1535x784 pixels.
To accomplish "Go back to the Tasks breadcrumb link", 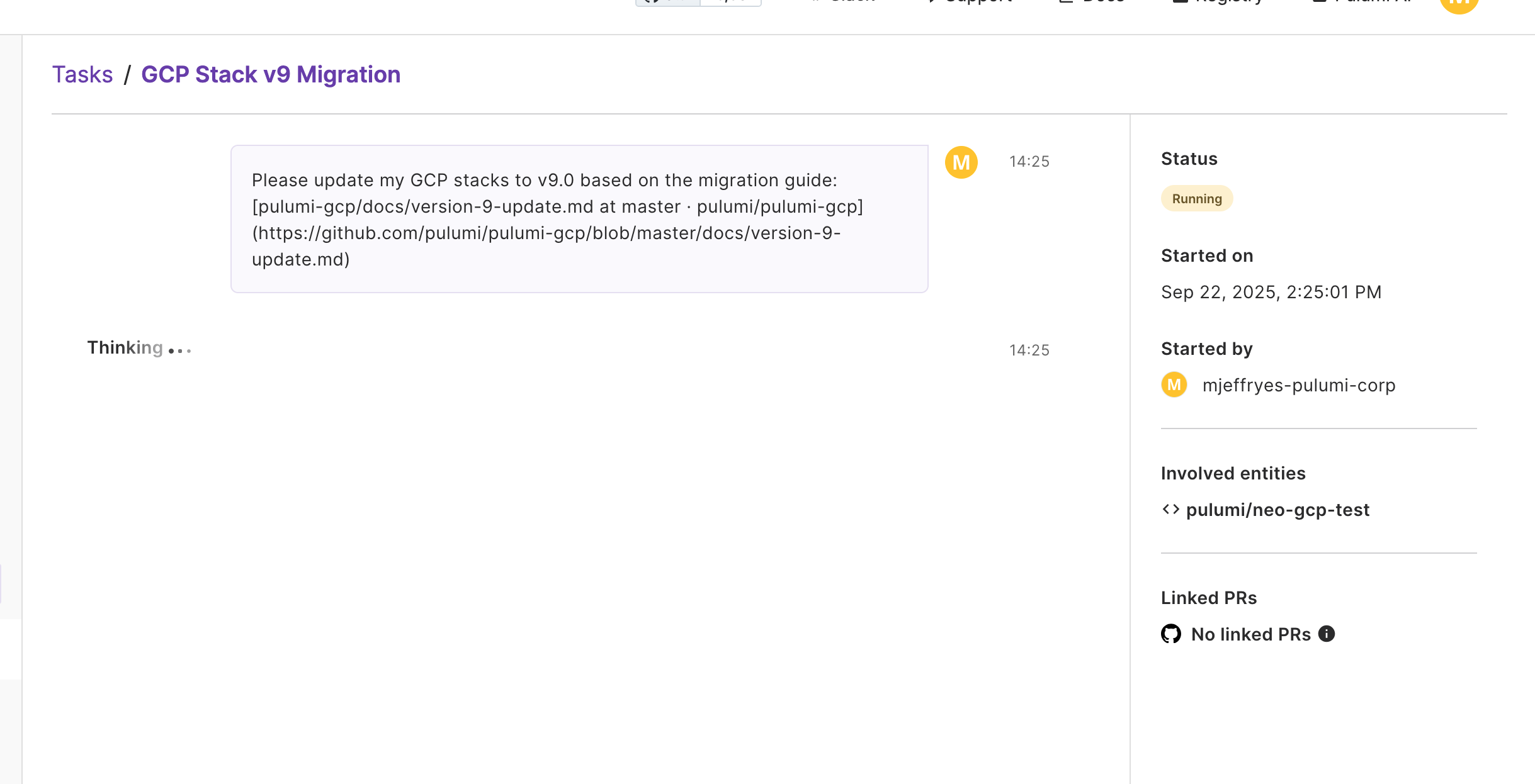I will (82, 74).
